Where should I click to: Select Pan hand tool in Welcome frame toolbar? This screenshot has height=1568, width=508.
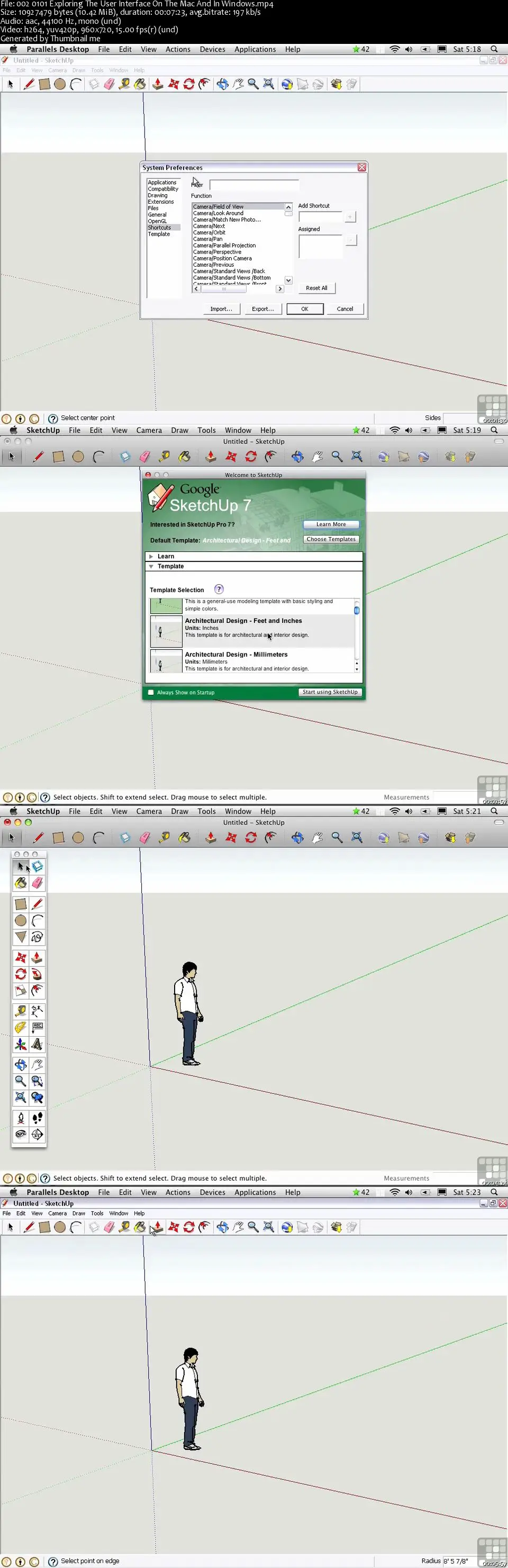[x=317, y=457]
